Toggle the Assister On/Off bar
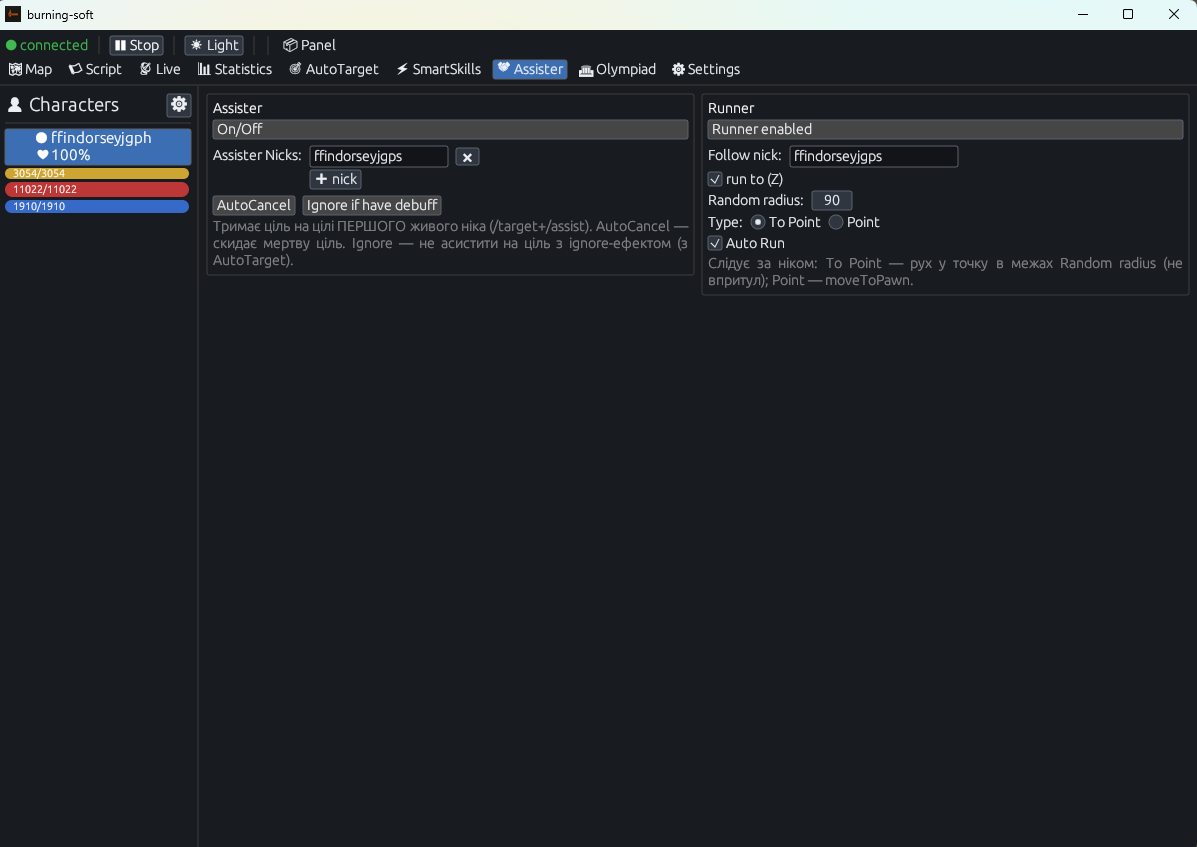The image size is (1197, 847). point(450,129)
